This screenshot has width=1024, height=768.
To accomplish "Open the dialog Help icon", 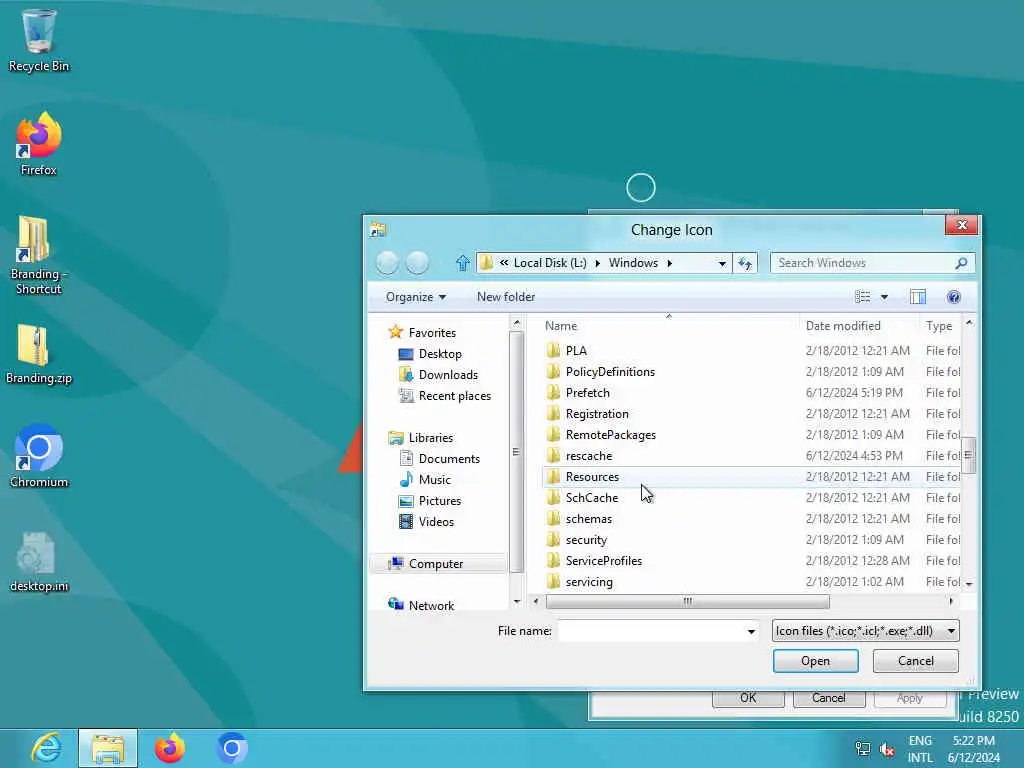I will 953,297.
